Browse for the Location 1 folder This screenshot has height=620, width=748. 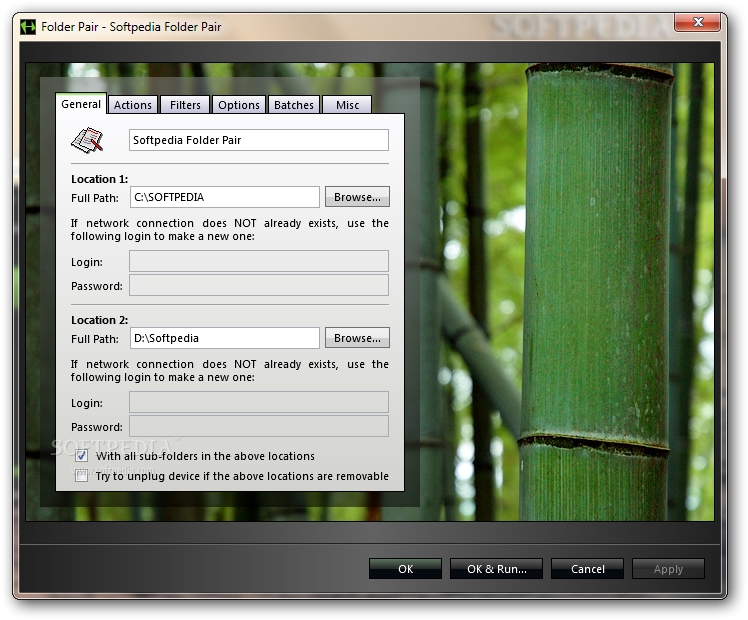click(x=357, y=197)
